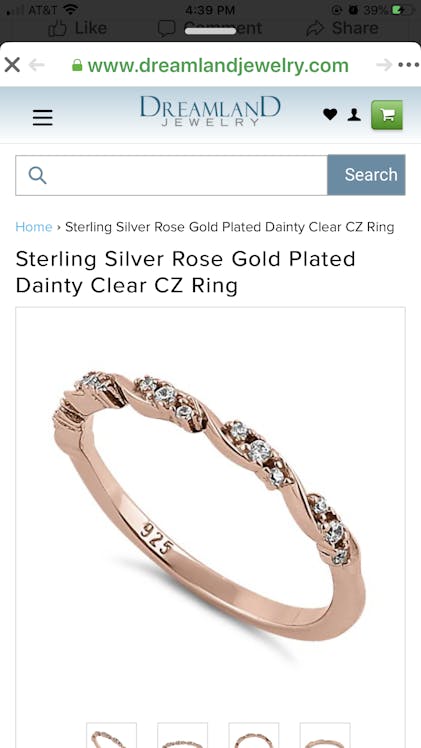The height and width of the screenshot is (748, 421).
Task: Open the wishlist heart icon
Action: tap(330, 114)
